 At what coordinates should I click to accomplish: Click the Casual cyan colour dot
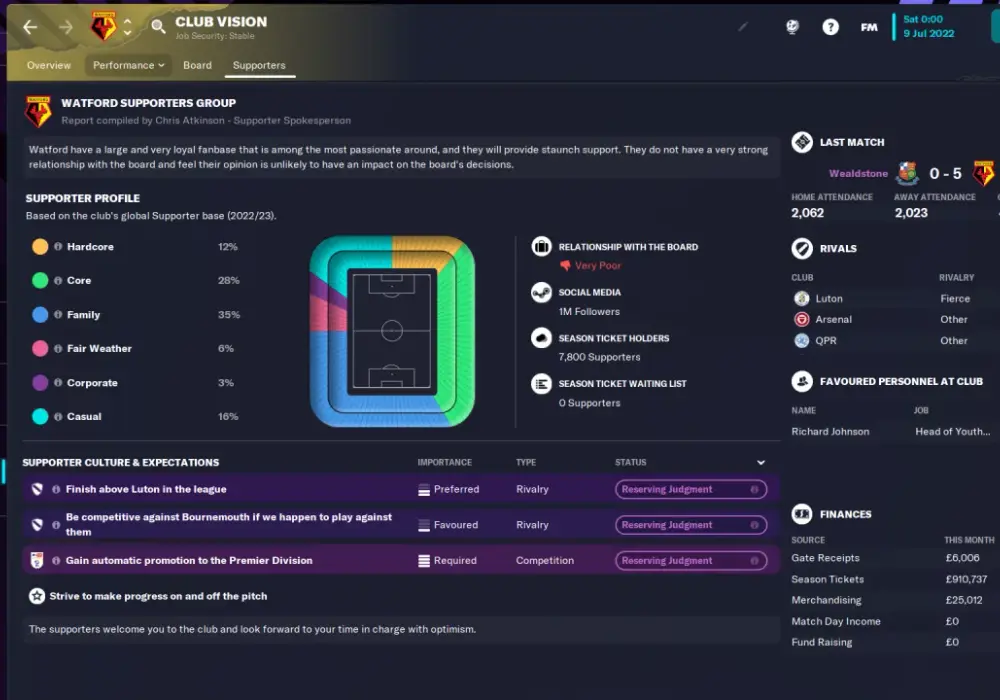40,416
